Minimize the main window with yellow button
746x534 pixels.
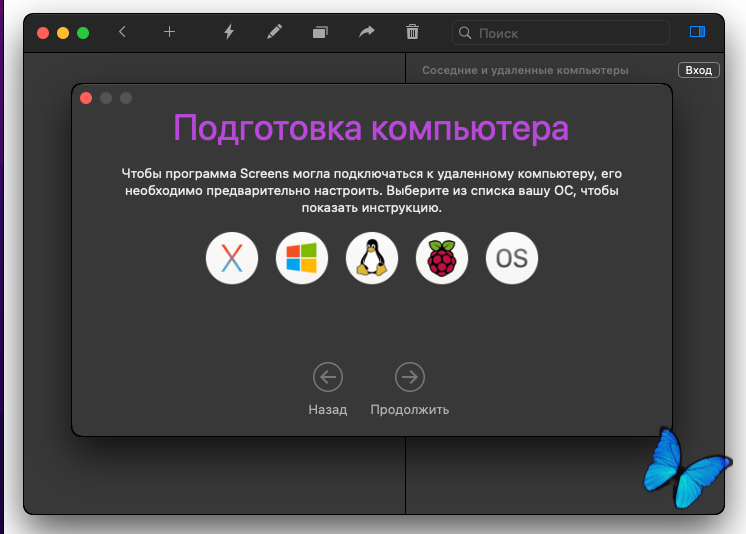63,33
